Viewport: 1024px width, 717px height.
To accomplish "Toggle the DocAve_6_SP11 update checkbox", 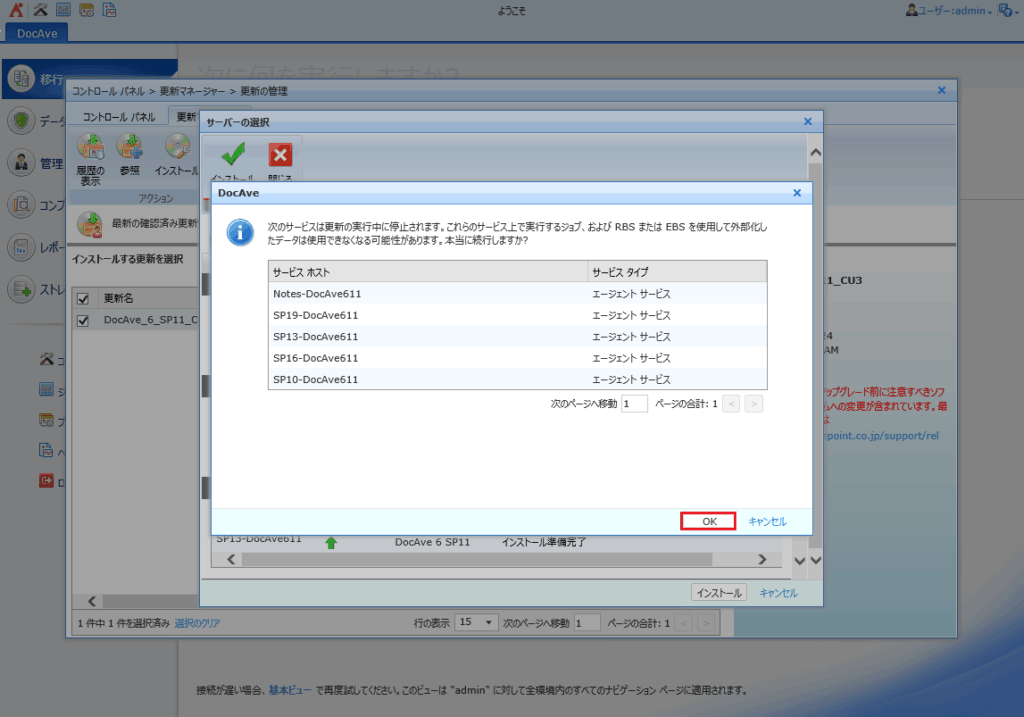I will [83, 321].
